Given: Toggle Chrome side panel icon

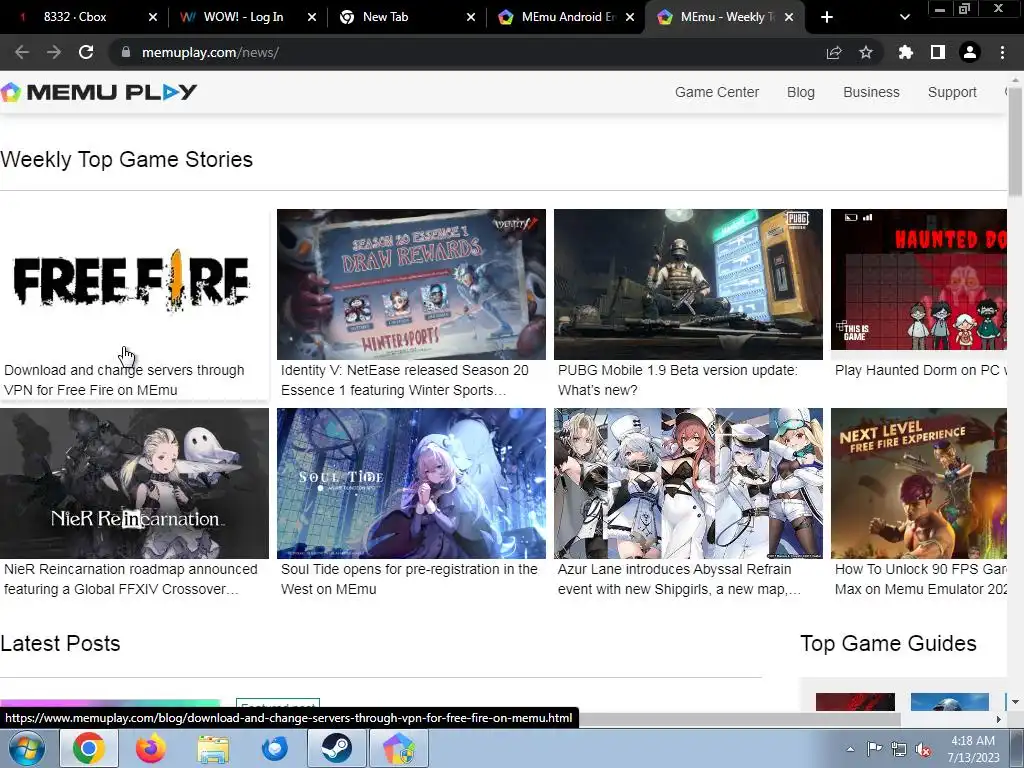Looking at the screenshot, I should click(938, 52).
